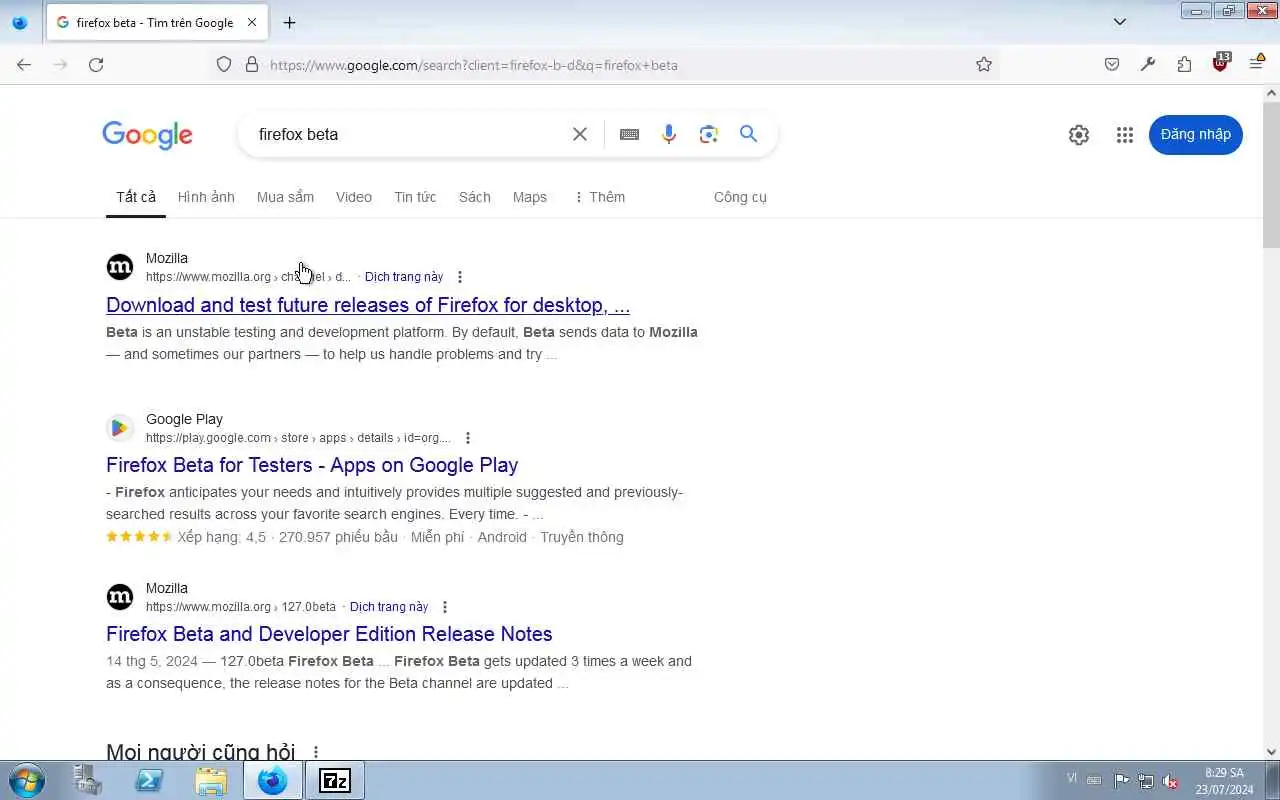Image resolution: width=1280 pixels, height=800 pixels.
Task: Start voice search with the microphone
Action: point(669,134)
